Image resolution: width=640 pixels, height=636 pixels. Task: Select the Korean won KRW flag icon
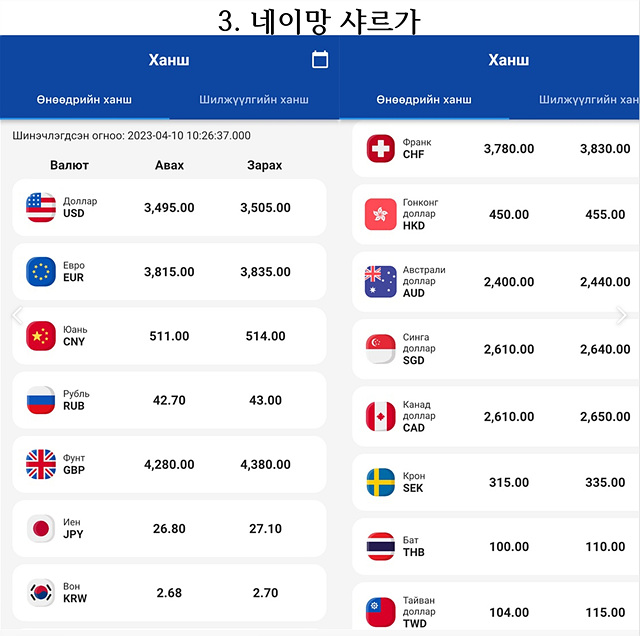tap(41, 592)
